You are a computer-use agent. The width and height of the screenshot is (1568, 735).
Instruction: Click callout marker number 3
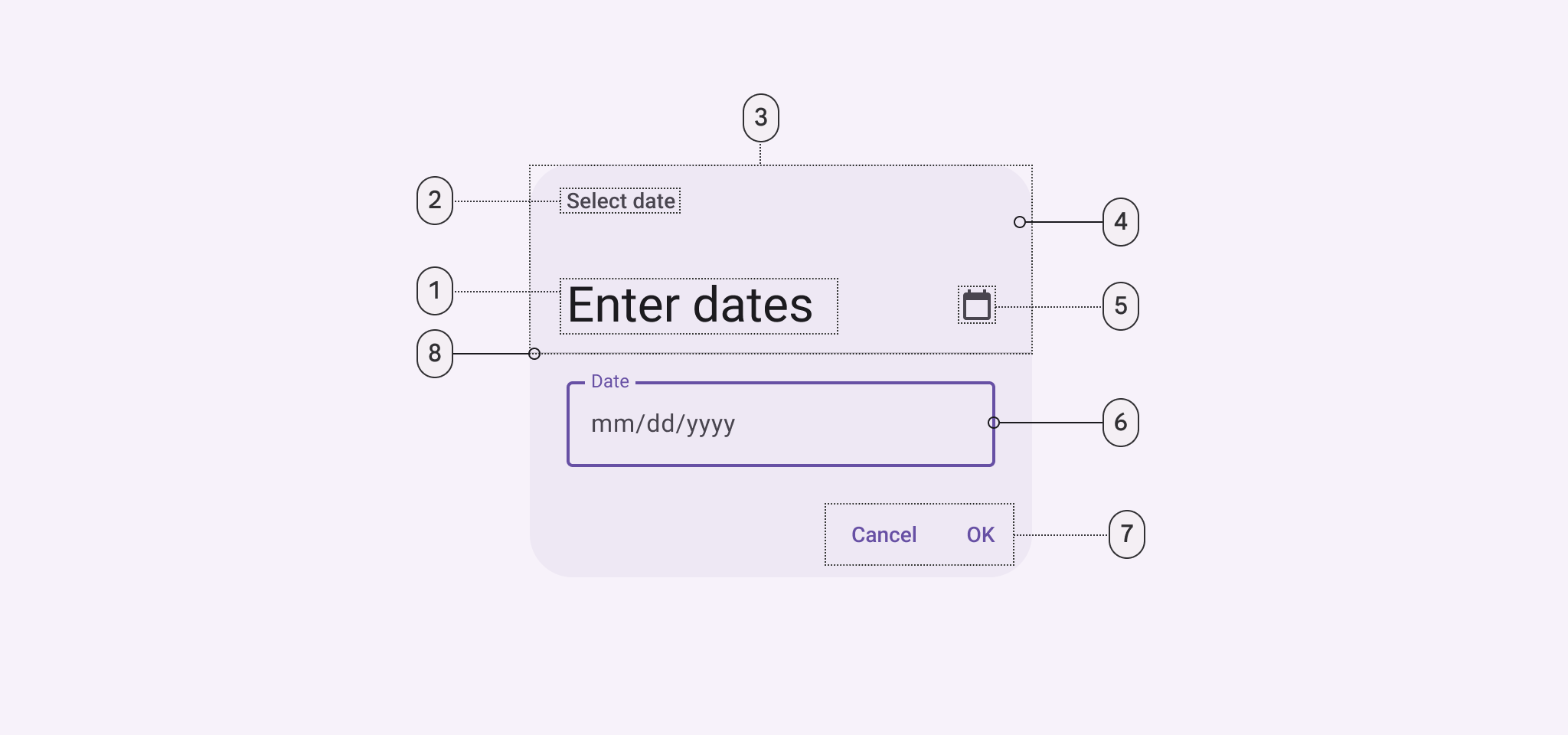click(x=760, y=116)
